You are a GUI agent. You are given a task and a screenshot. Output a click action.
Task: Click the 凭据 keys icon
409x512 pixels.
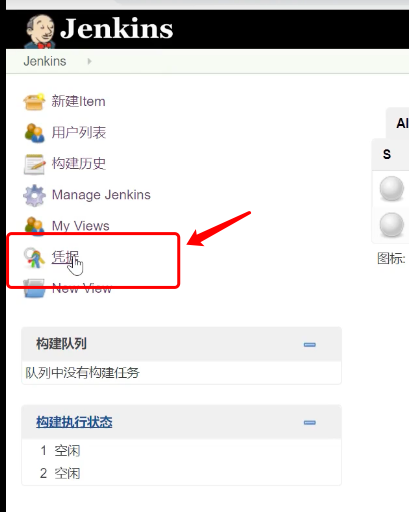tap(34, 258)
